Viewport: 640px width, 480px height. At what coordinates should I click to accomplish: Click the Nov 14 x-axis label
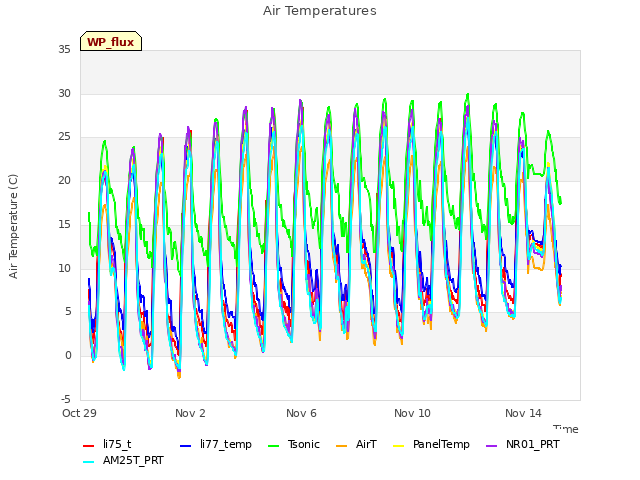pos(523,413)
